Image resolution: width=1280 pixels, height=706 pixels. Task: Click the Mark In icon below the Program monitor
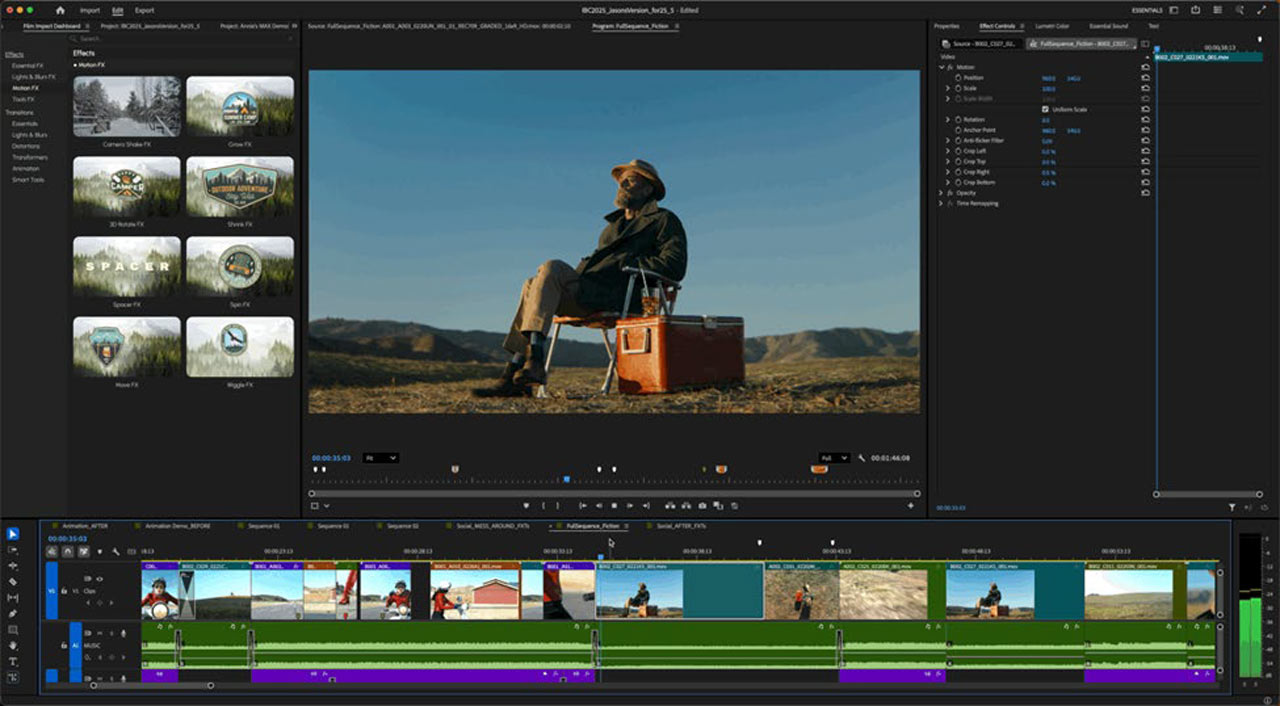pyautogui.click(x=544, y=506)
